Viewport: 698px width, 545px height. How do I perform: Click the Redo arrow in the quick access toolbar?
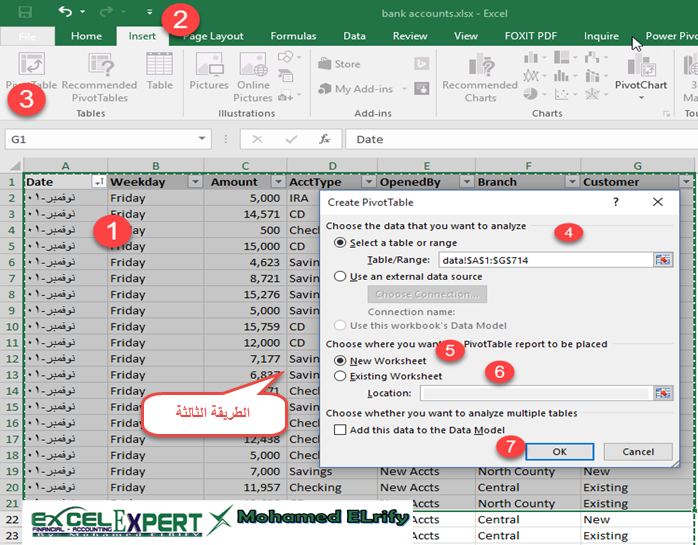[x=106, y=11]
